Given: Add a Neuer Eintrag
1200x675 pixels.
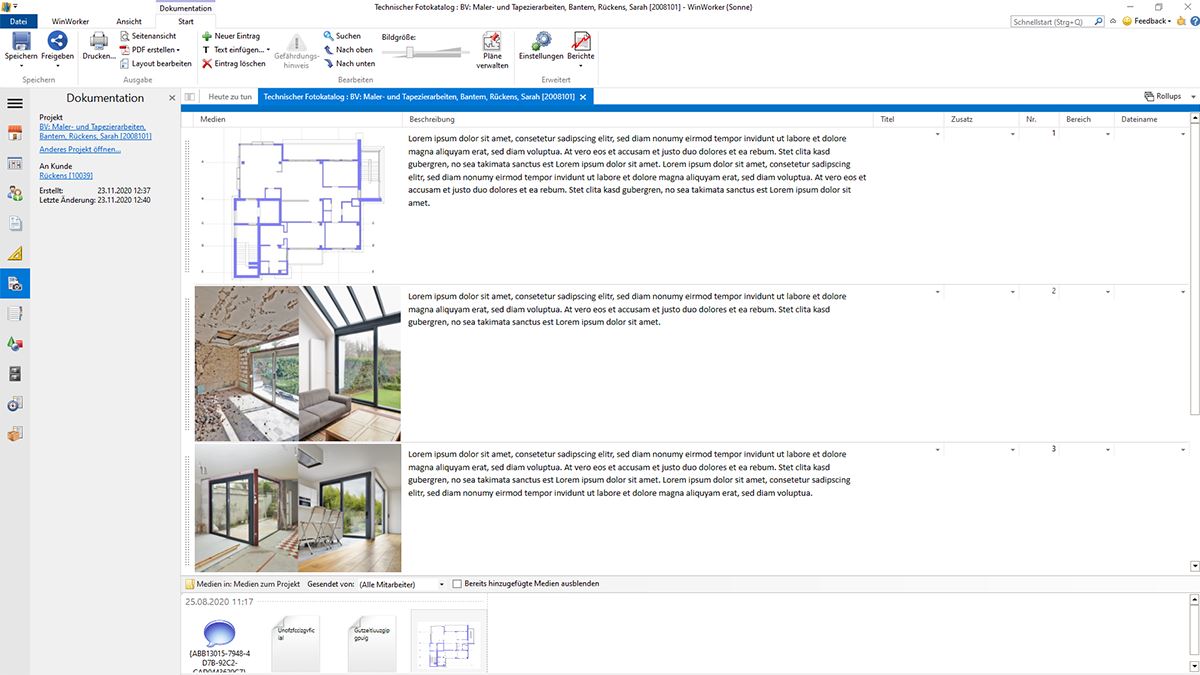Looking at the screenshot, I should (x=231, y=36).
